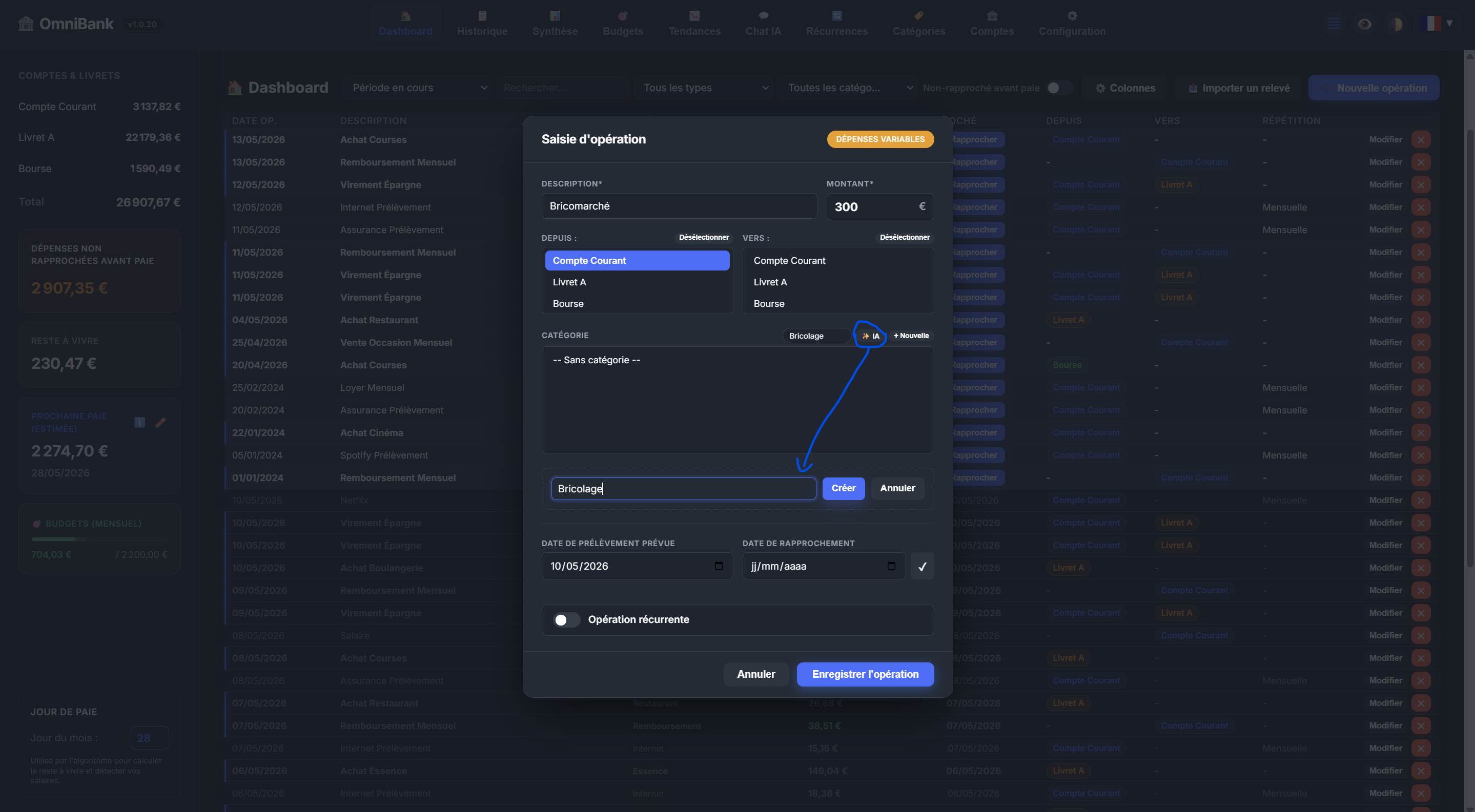Delete the Achat Cinéma row

1421,432
